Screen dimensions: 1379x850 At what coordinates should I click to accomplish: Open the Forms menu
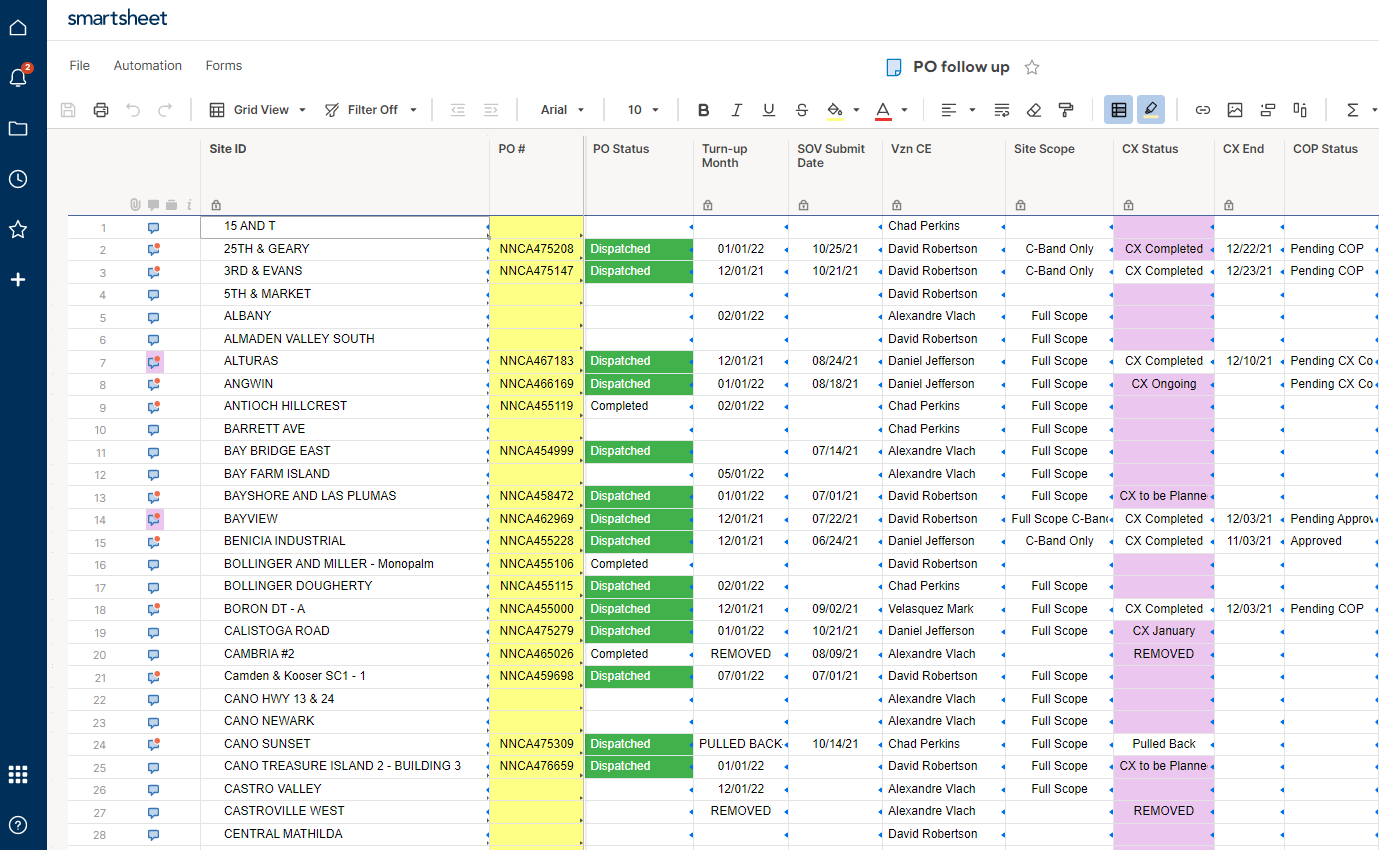pyautogui.click(x=223, y=65)
